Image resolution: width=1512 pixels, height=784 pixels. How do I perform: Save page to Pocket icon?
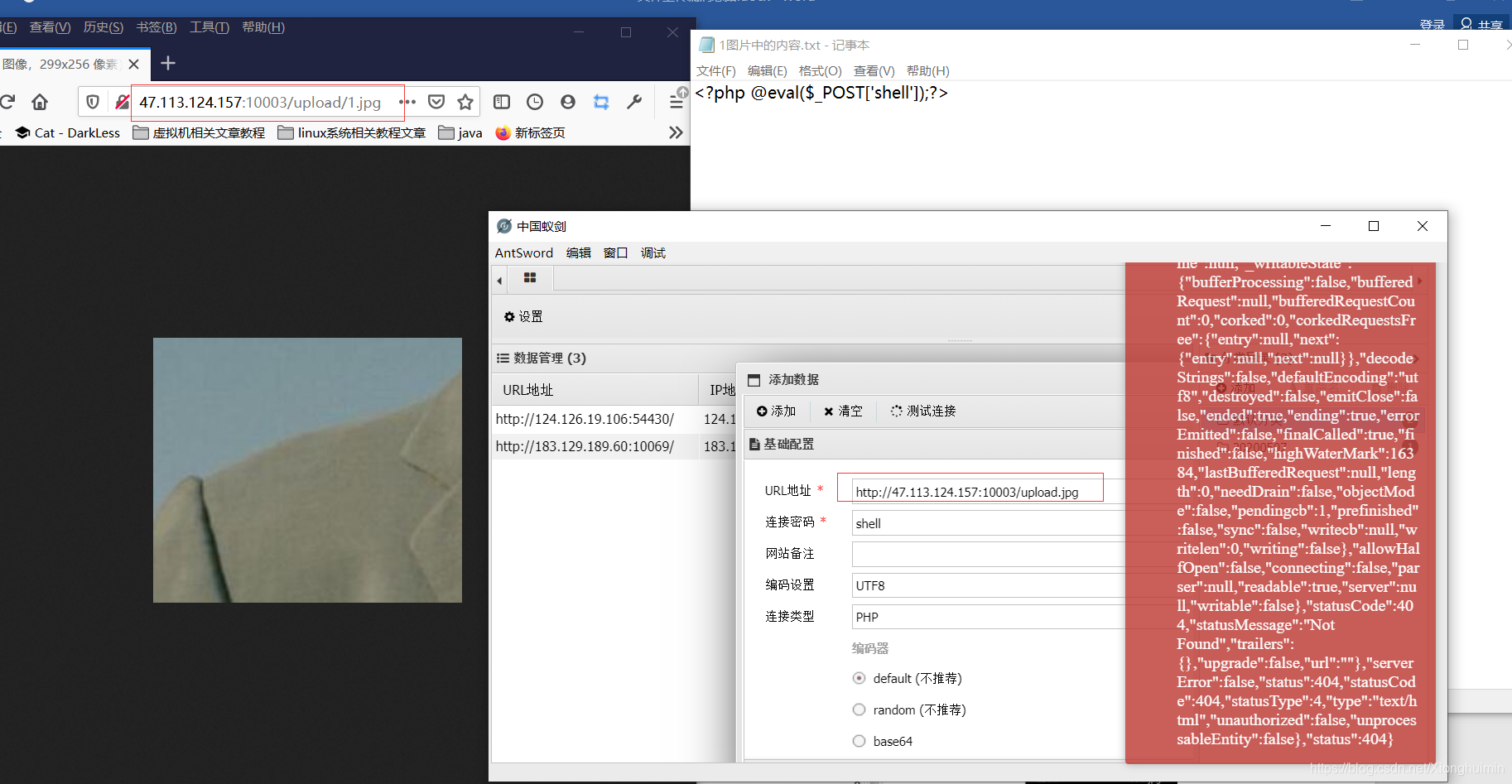point(436,102)
